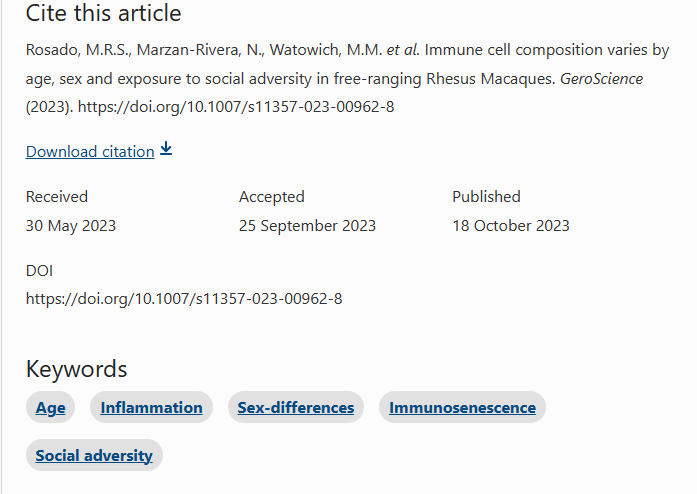This screenshot has height=494, width=697.
Task: Click the Sex-differences keyword tag
Action: click(296, 408)
